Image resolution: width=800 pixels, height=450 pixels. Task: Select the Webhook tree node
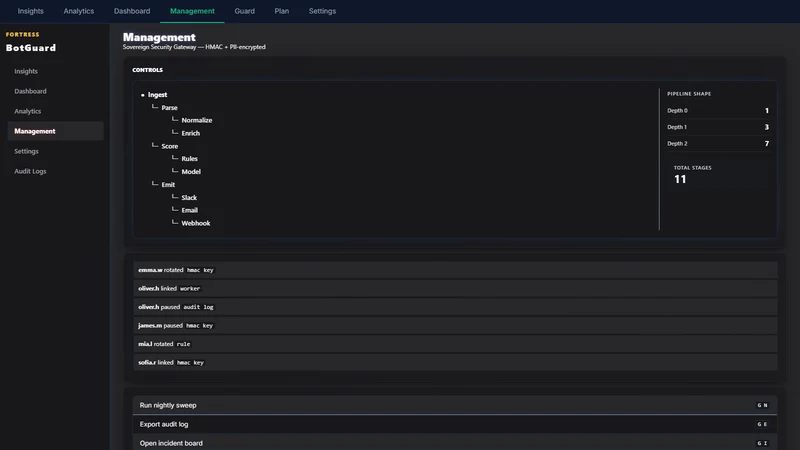pos(195,223)
